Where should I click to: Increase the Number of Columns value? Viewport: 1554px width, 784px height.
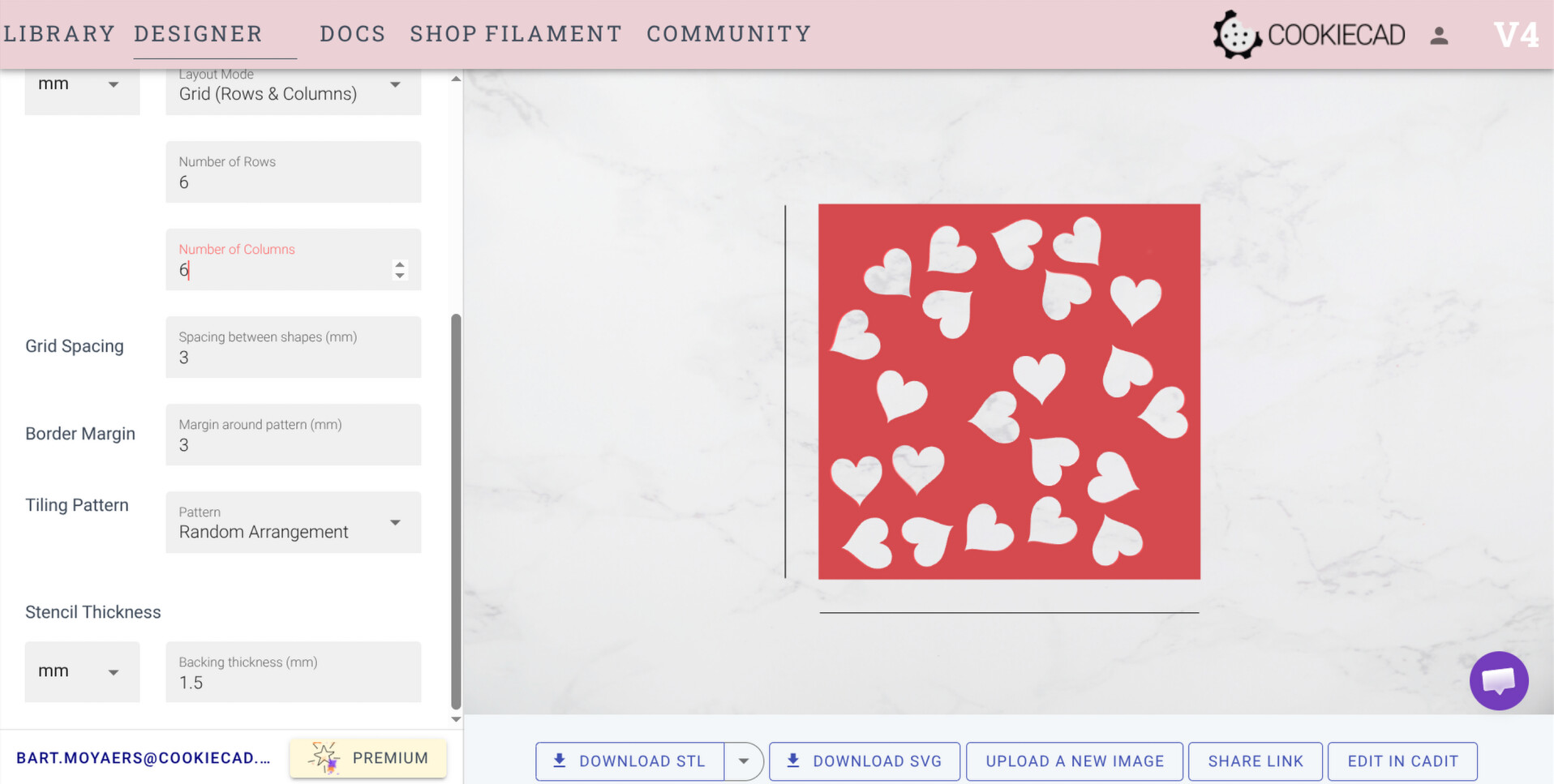click(399, 263)
